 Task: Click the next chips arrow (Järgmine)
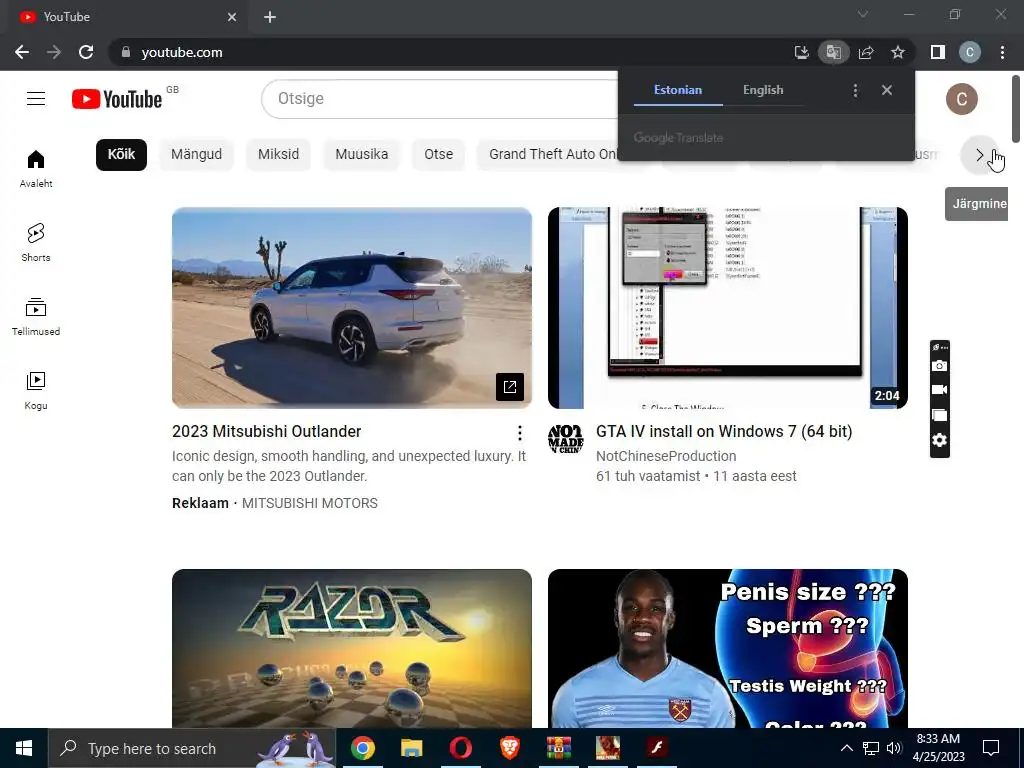tap(979, 155)
